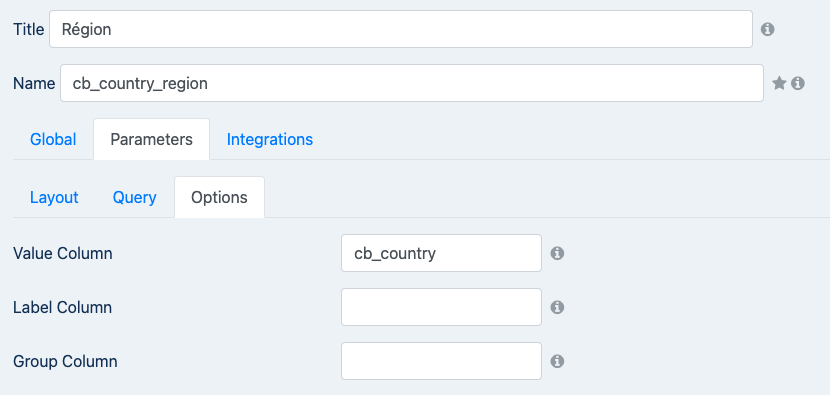Click the Group Column label text
Image resolution: width=830 pixels, height=395 pixels.
pos(65,362)
